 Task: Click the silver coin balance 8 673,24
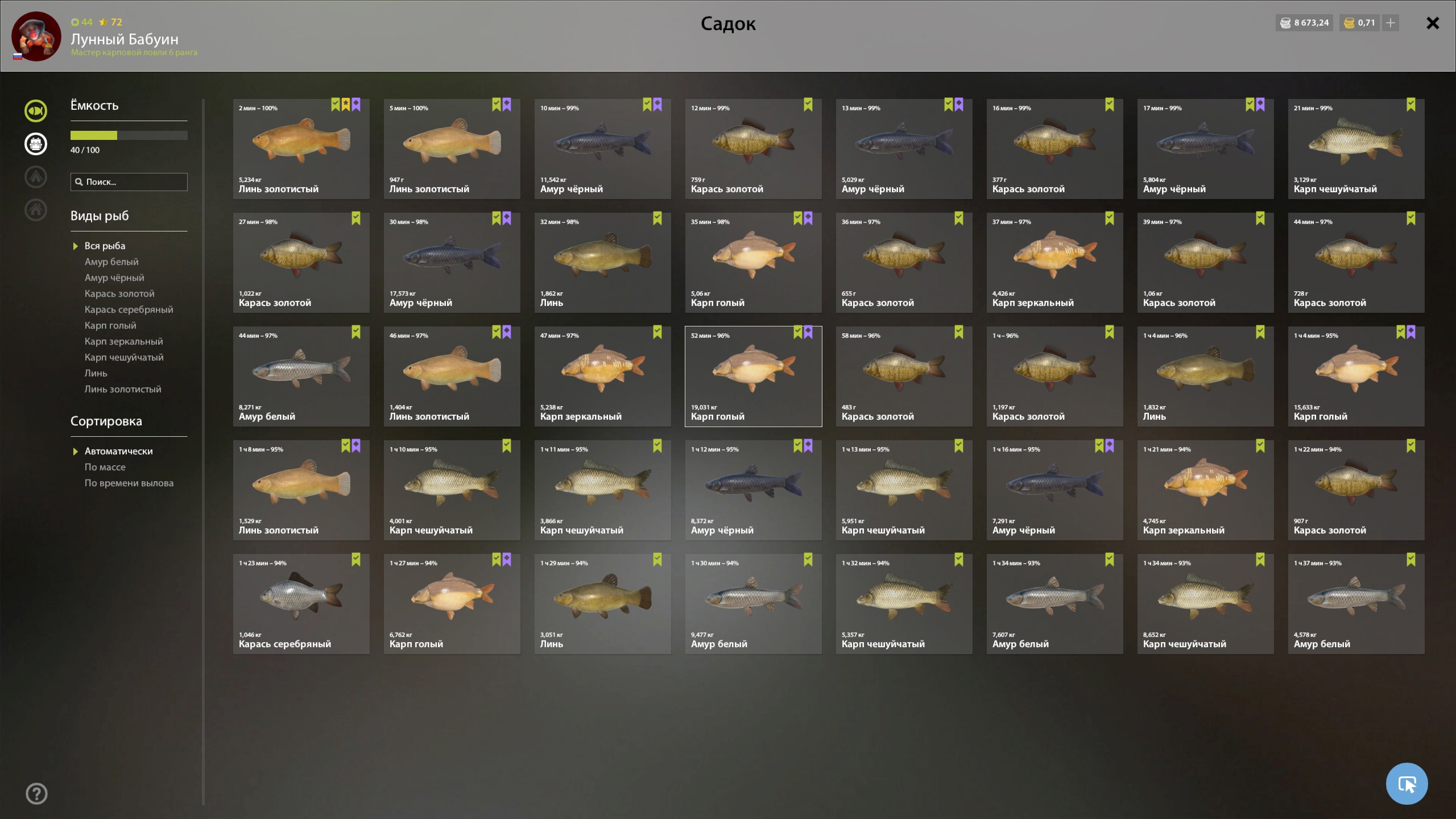click(1304, 23)
